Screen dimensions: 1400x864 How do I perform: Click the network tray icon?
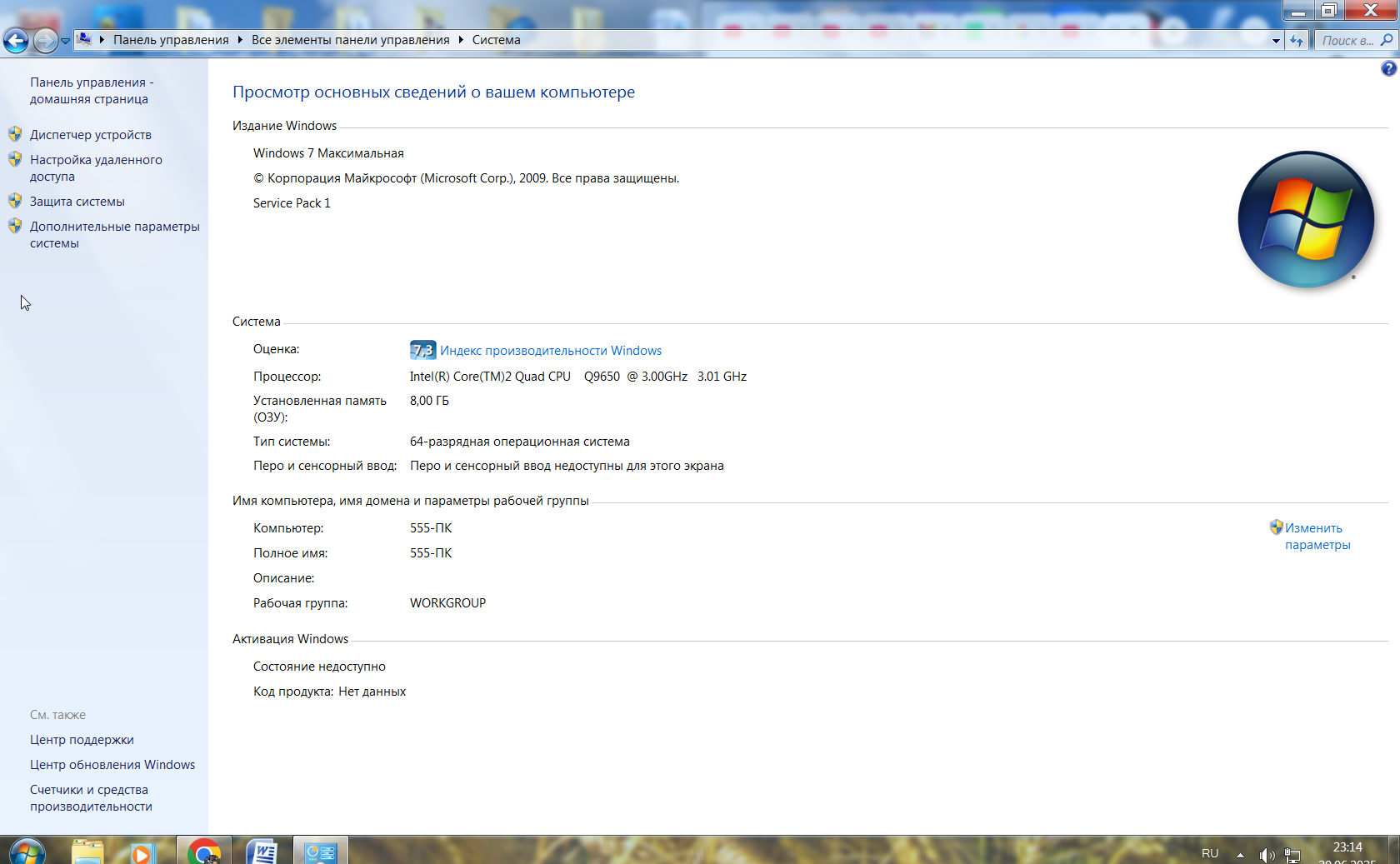click(x=1292, y=855)
